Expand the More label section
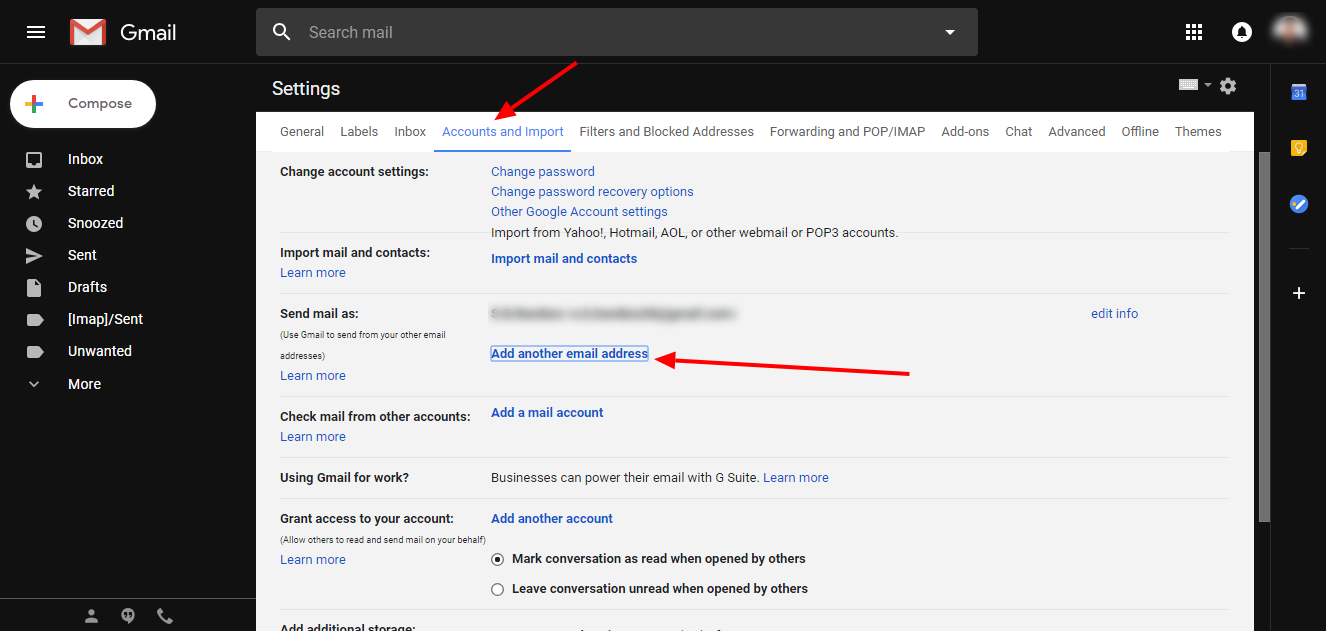This screenshot has height=631, width=1326. [83, 383]
